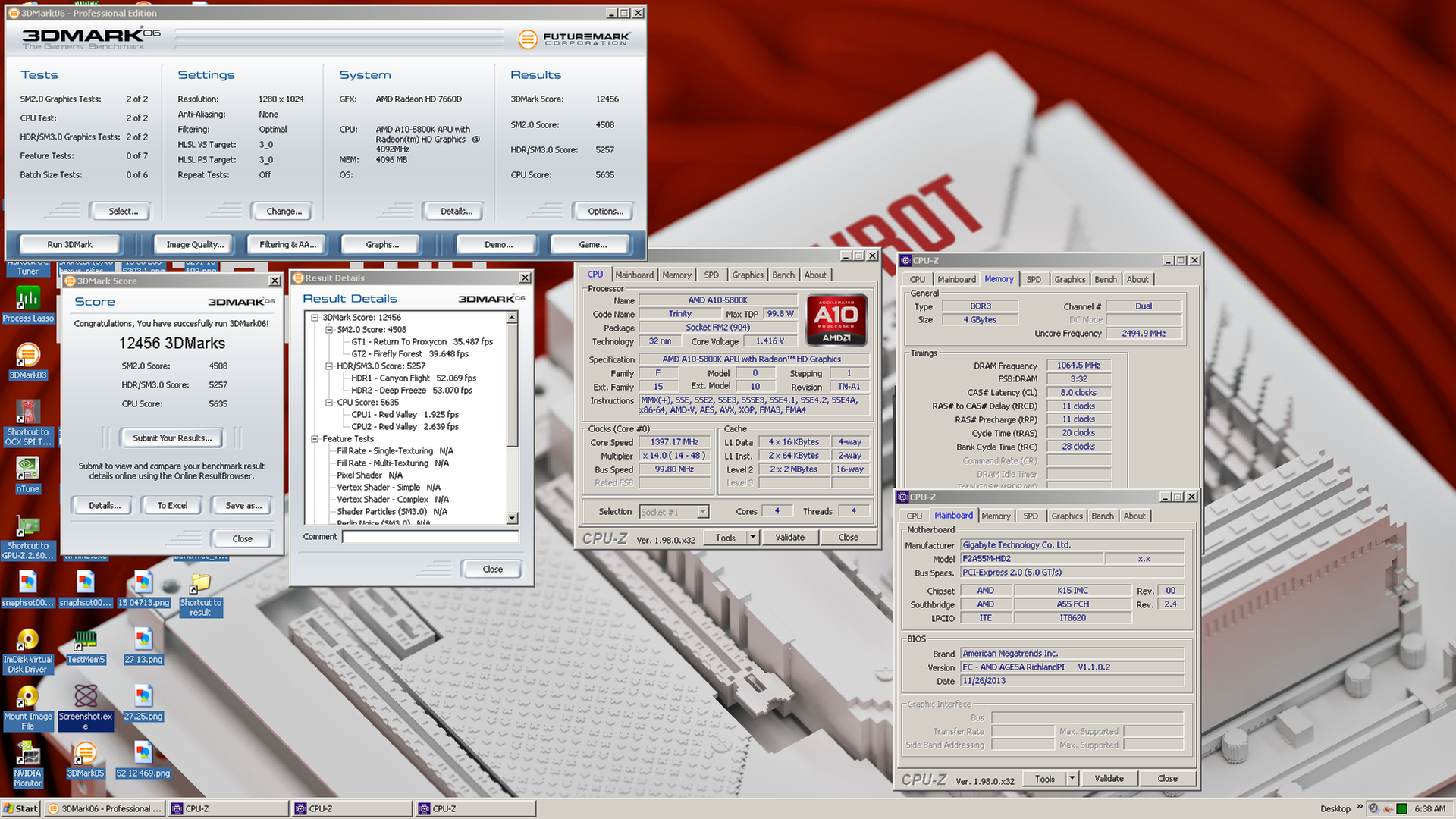This screenshot has height=819, width=1456.
Task: Click the Futuremark Corporation logo
Action: pos(575,39)
